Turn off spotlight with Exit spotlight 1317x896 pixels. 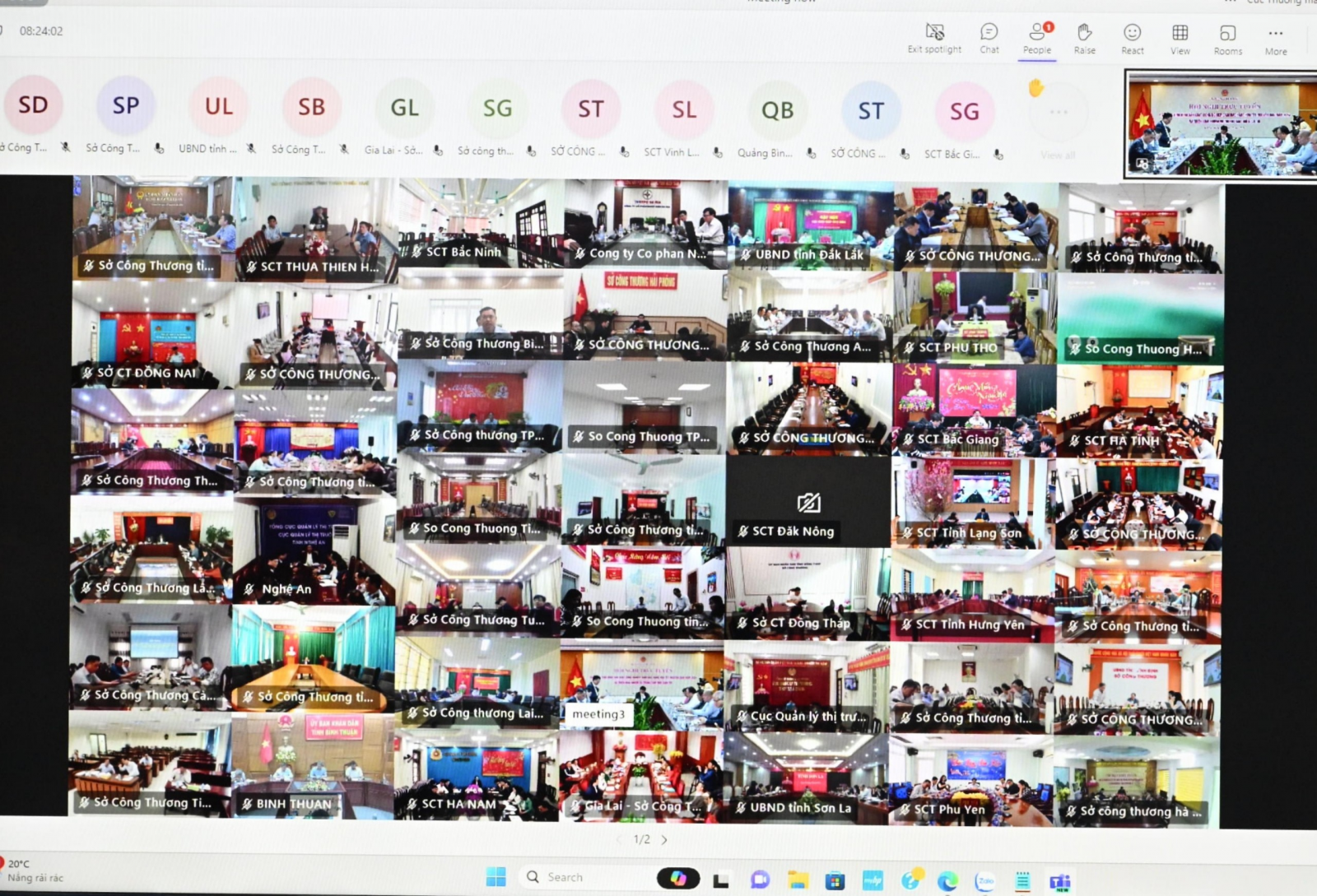pos(934,38)
